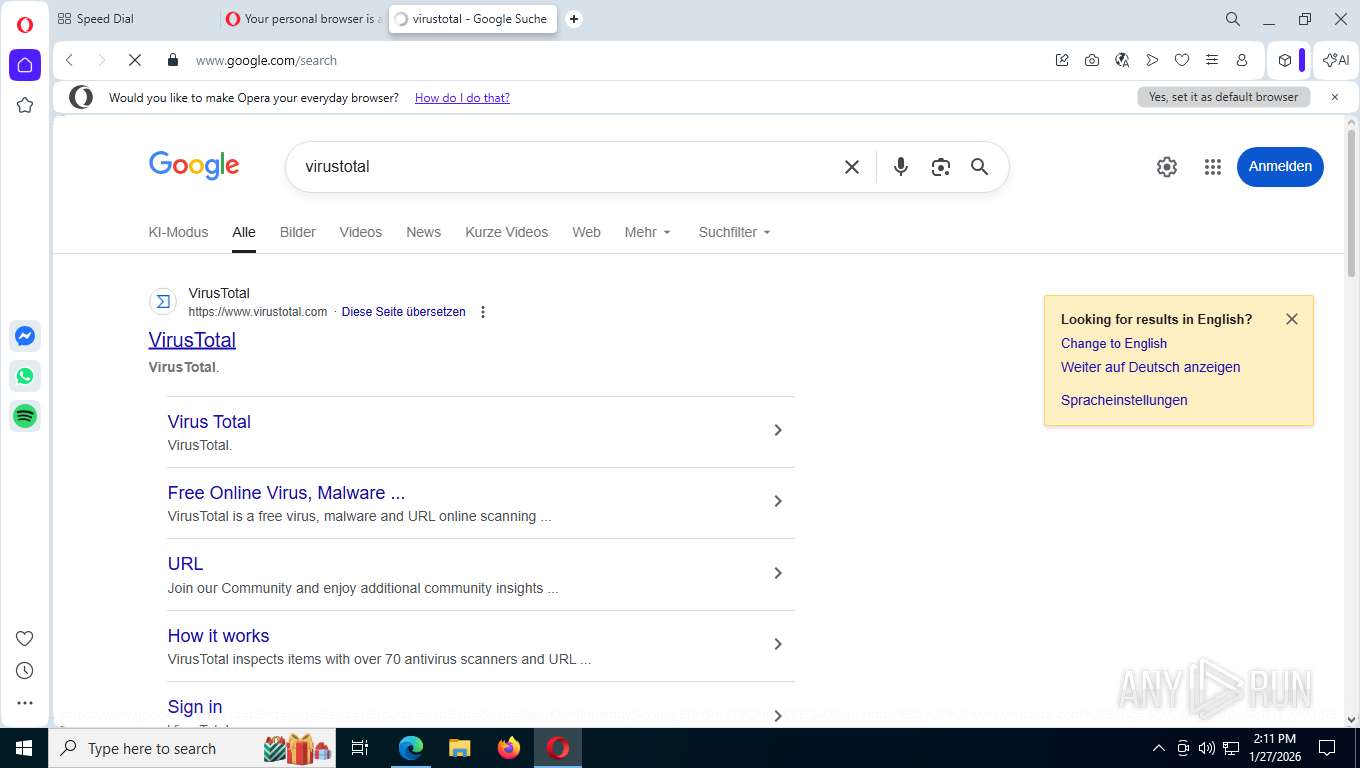Screen dimensions: 1360x768
Task: Select the Bilder search tab
Action: (298, 232)
